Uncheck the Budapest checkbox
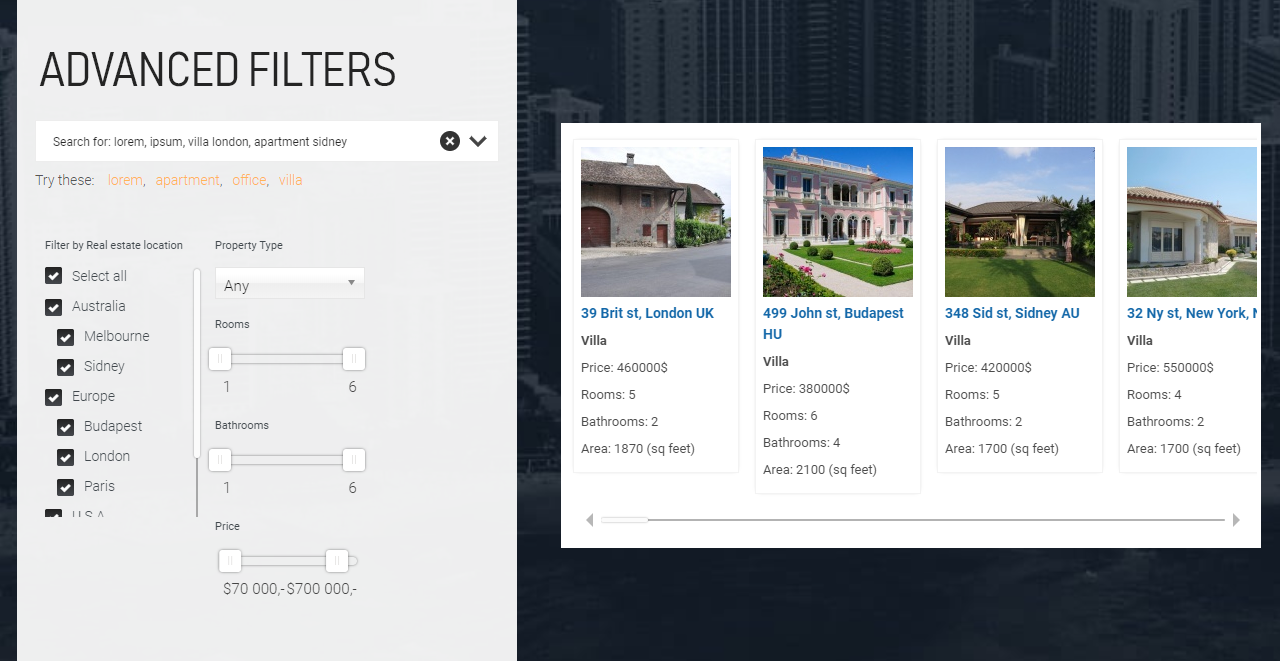The image size is (1280, 661). (66, 426)
